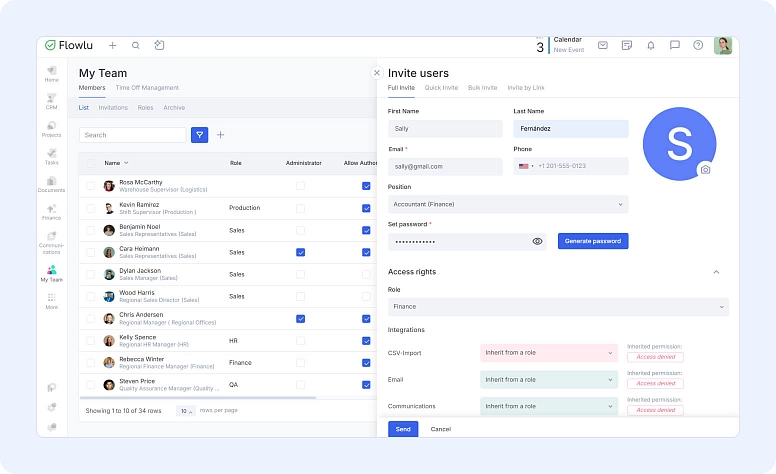Open the Position dropdown
Viewport: 776px width, 474px height.
pos(508,204)
